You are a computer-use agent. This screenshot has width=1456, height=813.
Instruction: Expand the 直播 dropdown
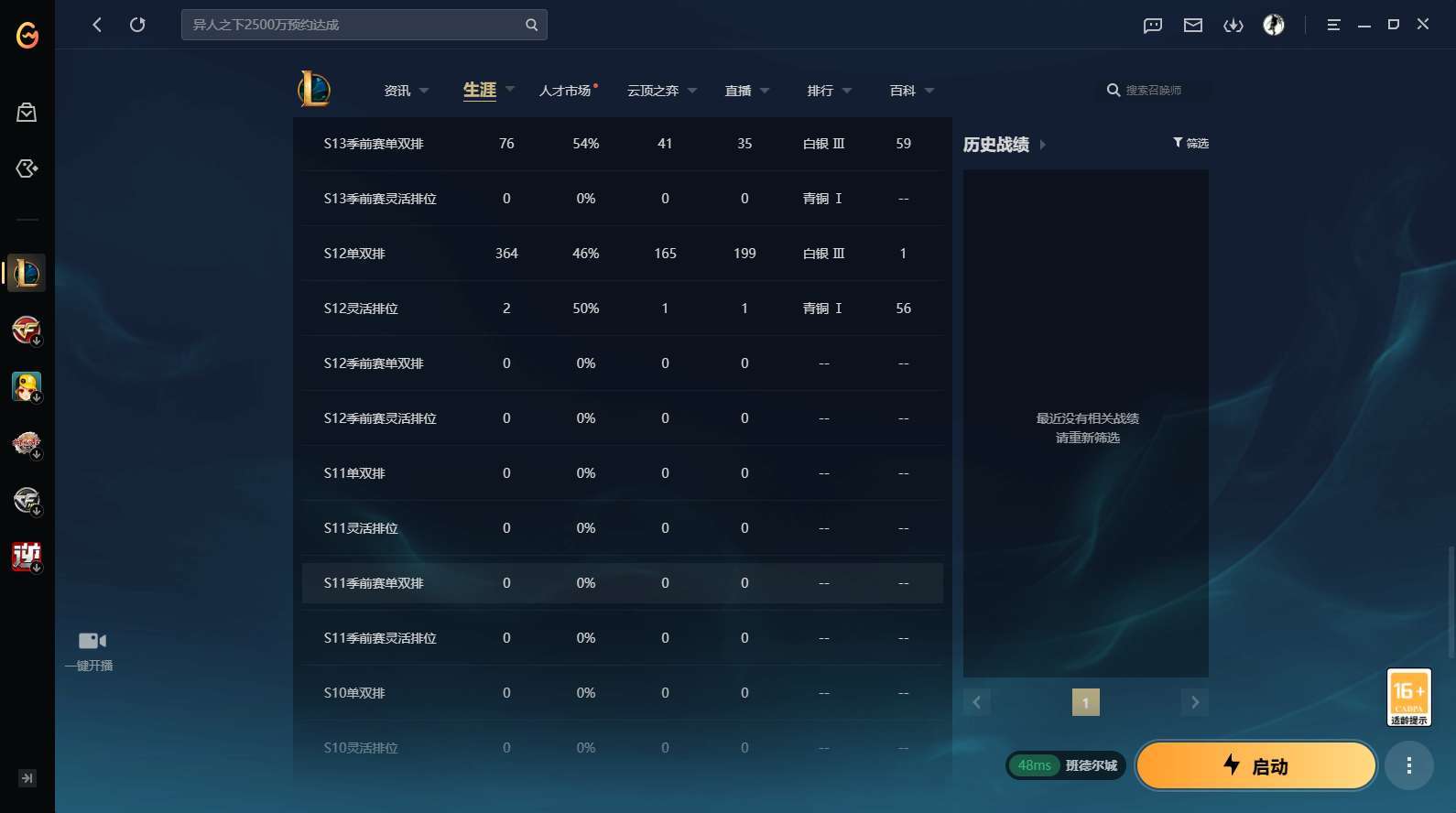765,91
